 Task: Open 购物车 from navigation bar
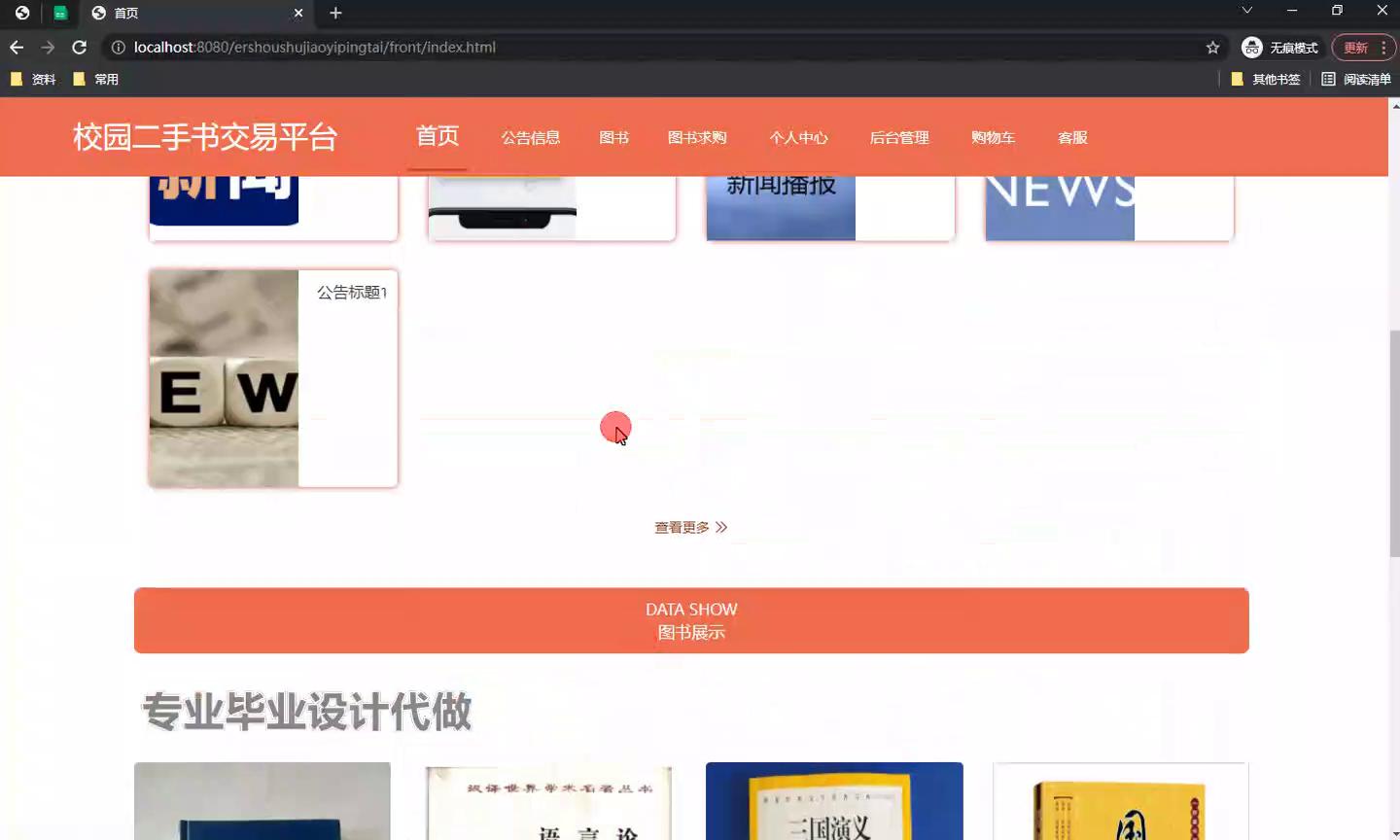[993, 137]
